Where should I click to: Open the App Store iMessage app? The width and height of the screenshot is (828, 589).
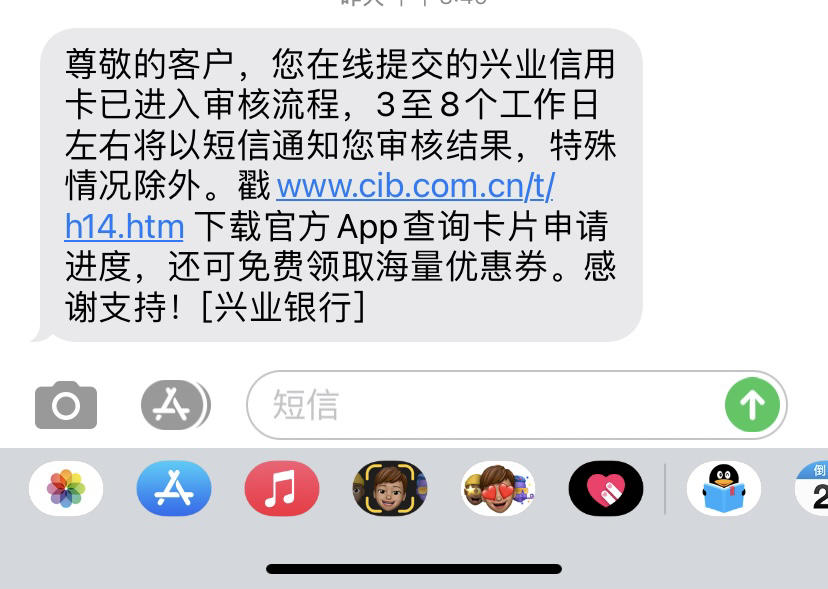(x=174, y=488)
